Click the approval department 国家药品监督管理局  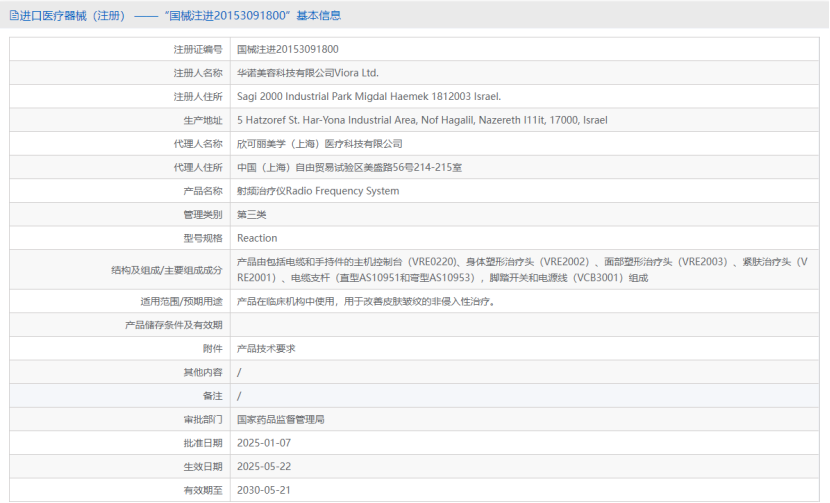(280, 419)
